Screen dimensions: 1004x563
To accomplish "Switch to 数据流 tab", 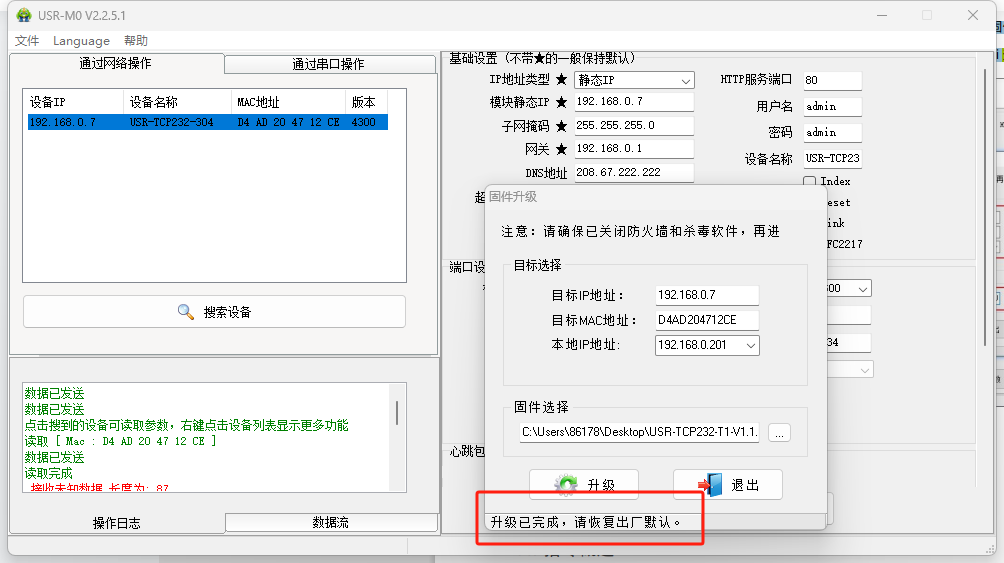I will pos(331,522).
